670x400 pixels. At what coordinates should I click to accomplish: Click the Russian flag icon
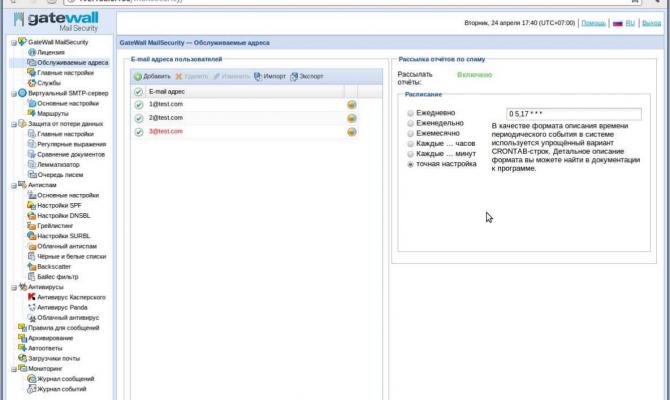[x=617, y=23]
